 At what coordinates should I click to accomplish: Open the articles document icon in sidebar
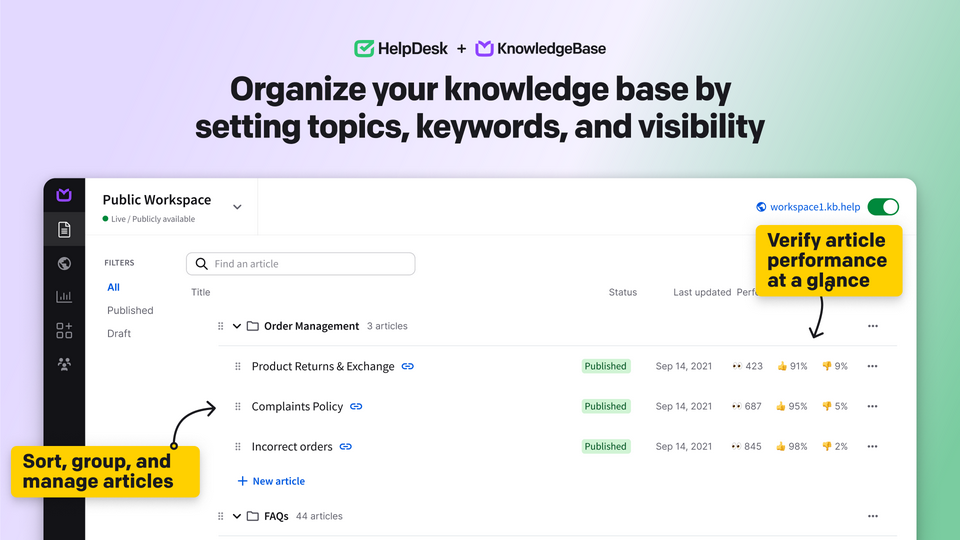pyautogui.click(x=64, y=230)
